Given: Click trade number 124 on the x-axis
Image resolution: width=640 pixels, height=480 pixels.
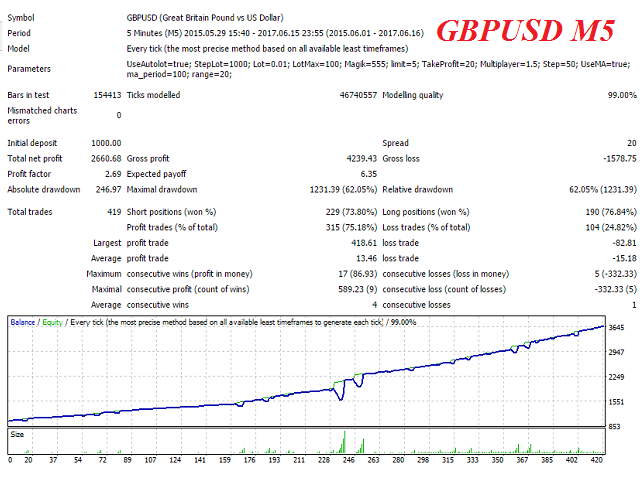Looking at the screenshot, I should coord(175,460).
